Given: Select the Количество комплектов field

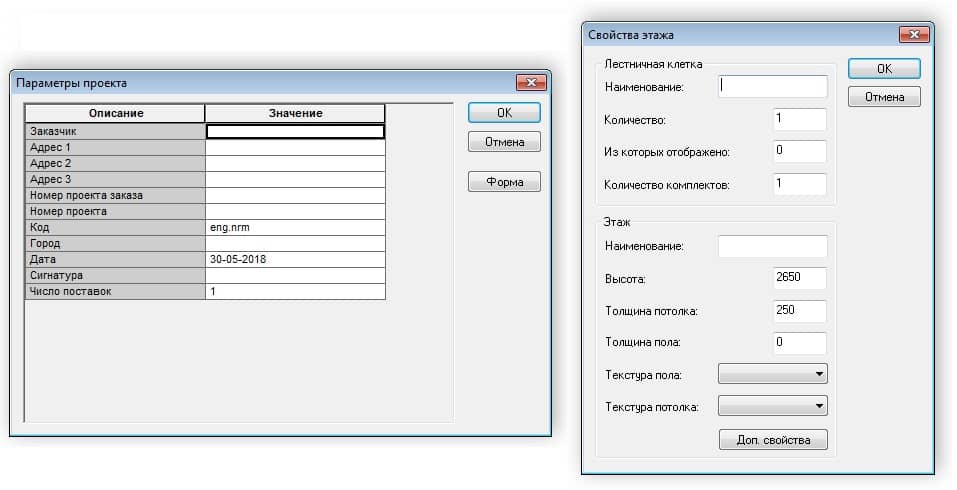Looking at the screenshot, I should coord(800,184).
